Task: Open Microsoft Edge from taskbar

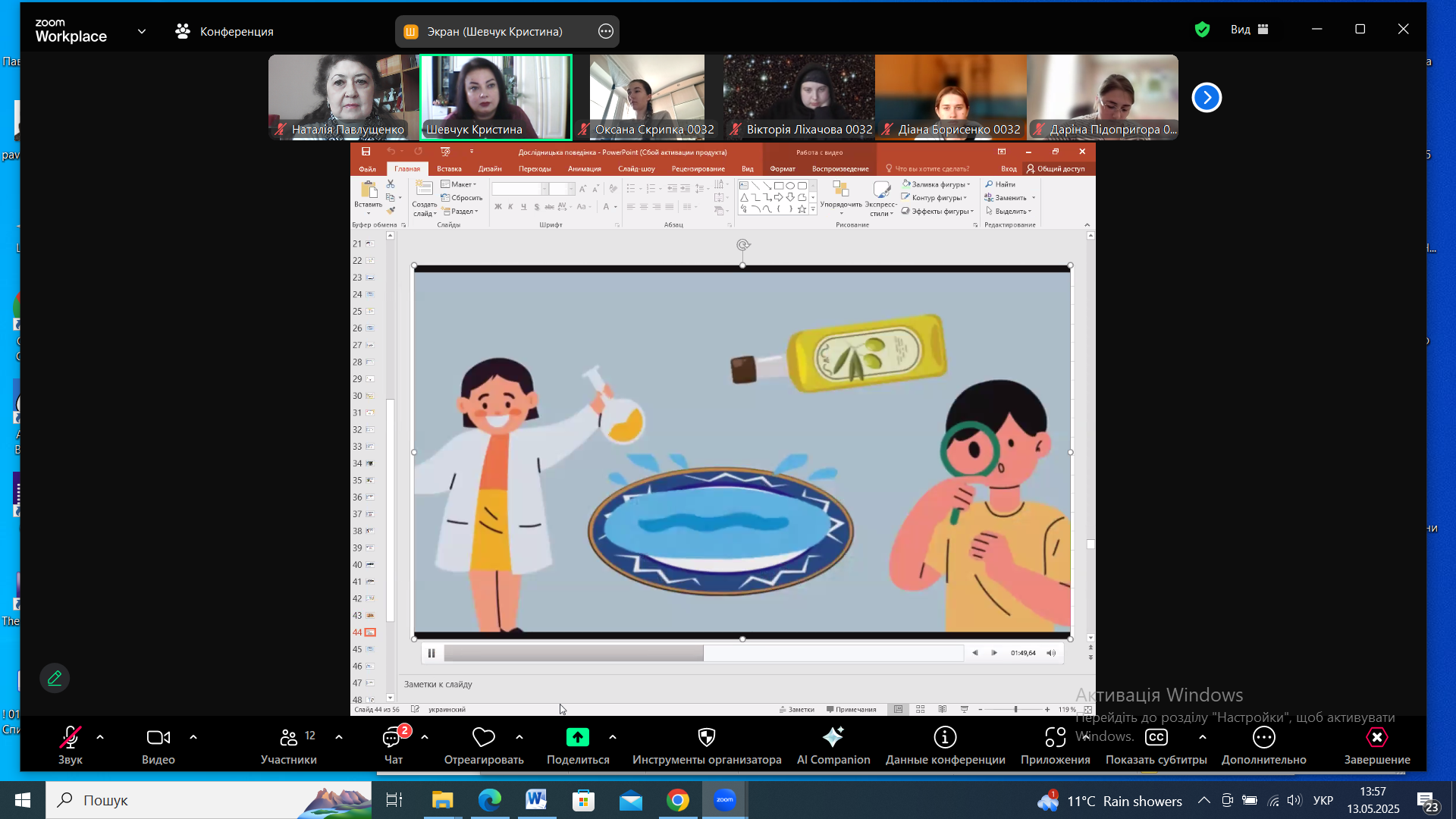Action: (489, 800)
